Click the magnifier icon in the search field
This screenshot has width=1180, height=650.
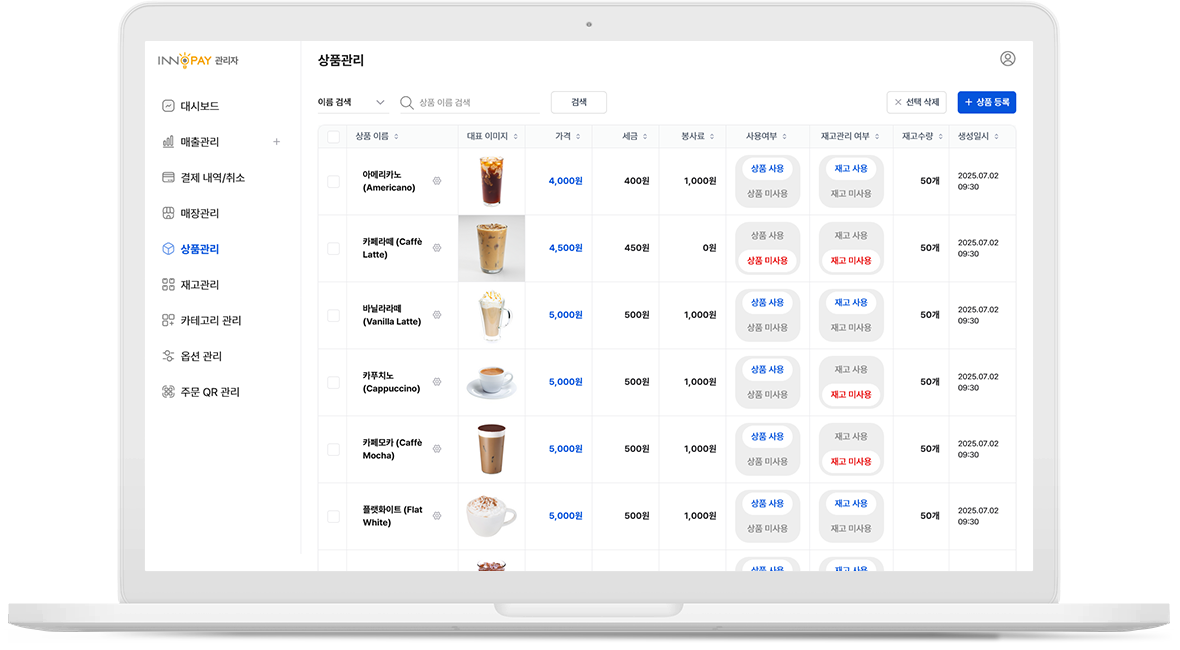coord(405,102)
